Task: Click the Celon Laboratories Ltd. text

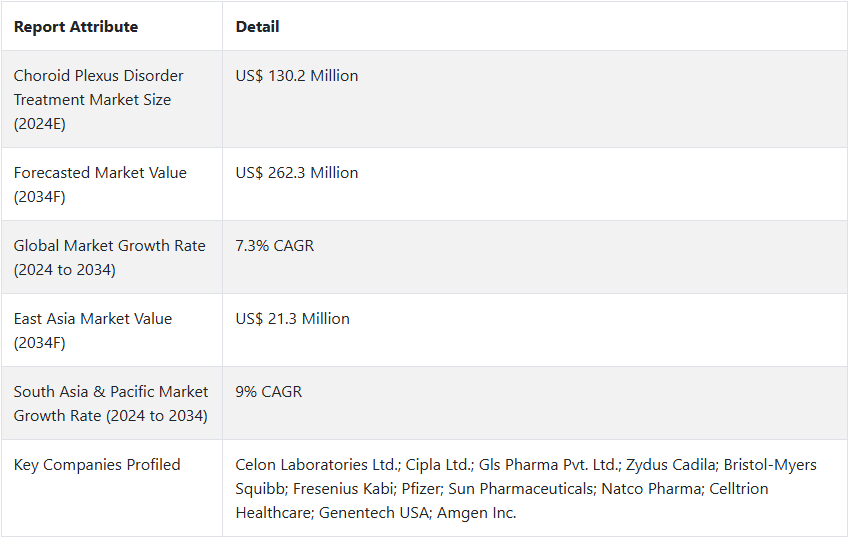Action: 317,465
